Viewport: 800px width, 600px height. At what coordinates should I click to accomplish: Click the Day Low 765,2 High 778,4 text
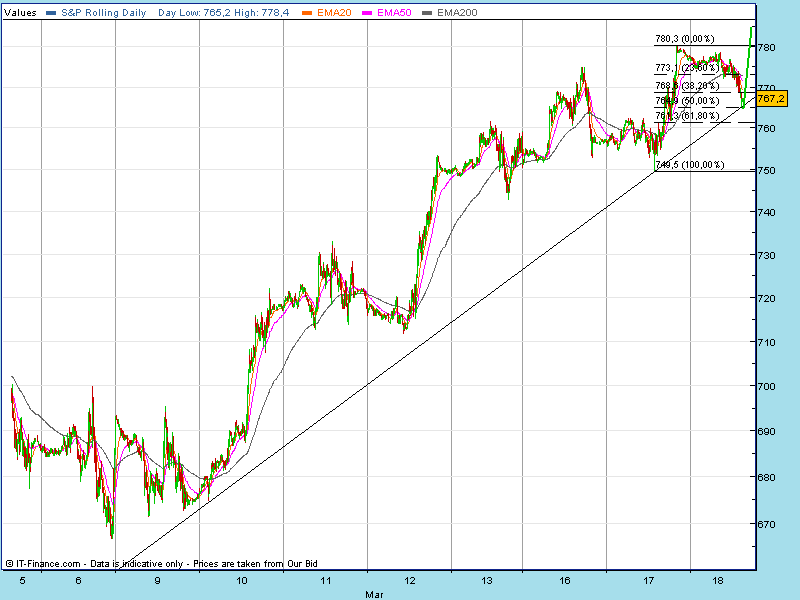point(223,13)
